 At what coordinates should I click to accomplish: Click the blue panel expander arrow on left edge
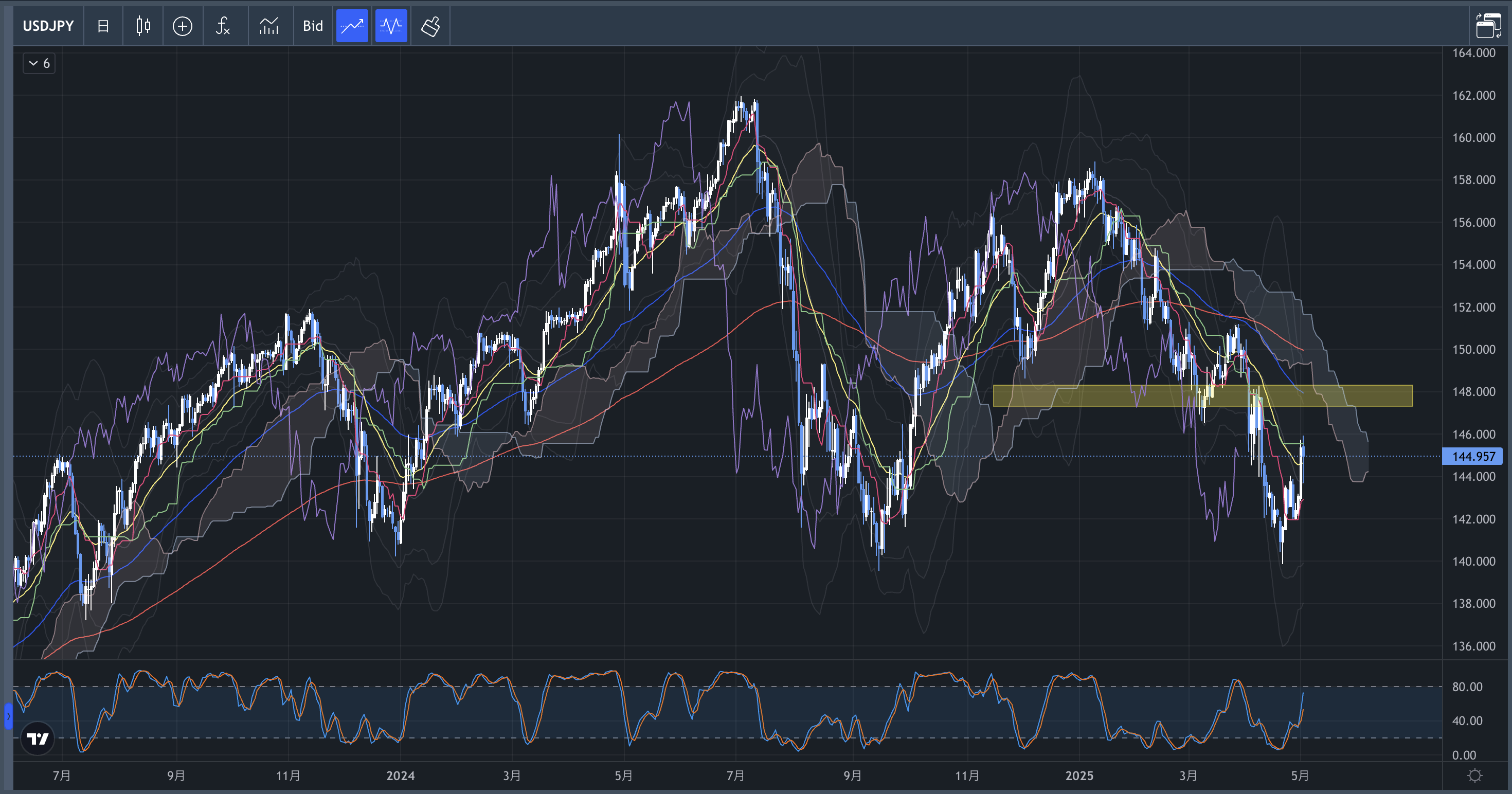(x=8, y=716)
